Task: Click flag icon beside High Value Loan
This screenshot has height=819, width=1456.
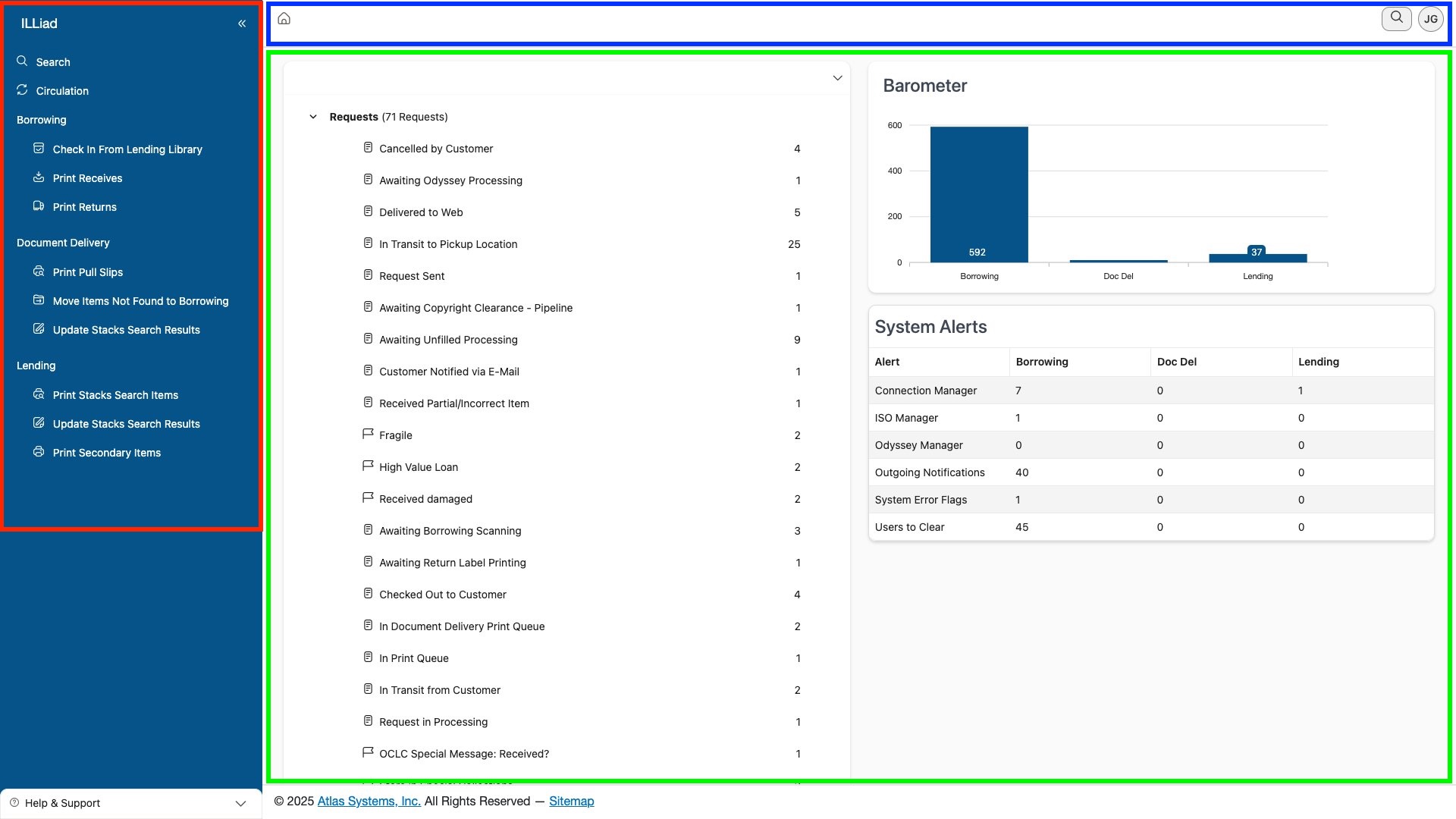Action: point(368,466)
